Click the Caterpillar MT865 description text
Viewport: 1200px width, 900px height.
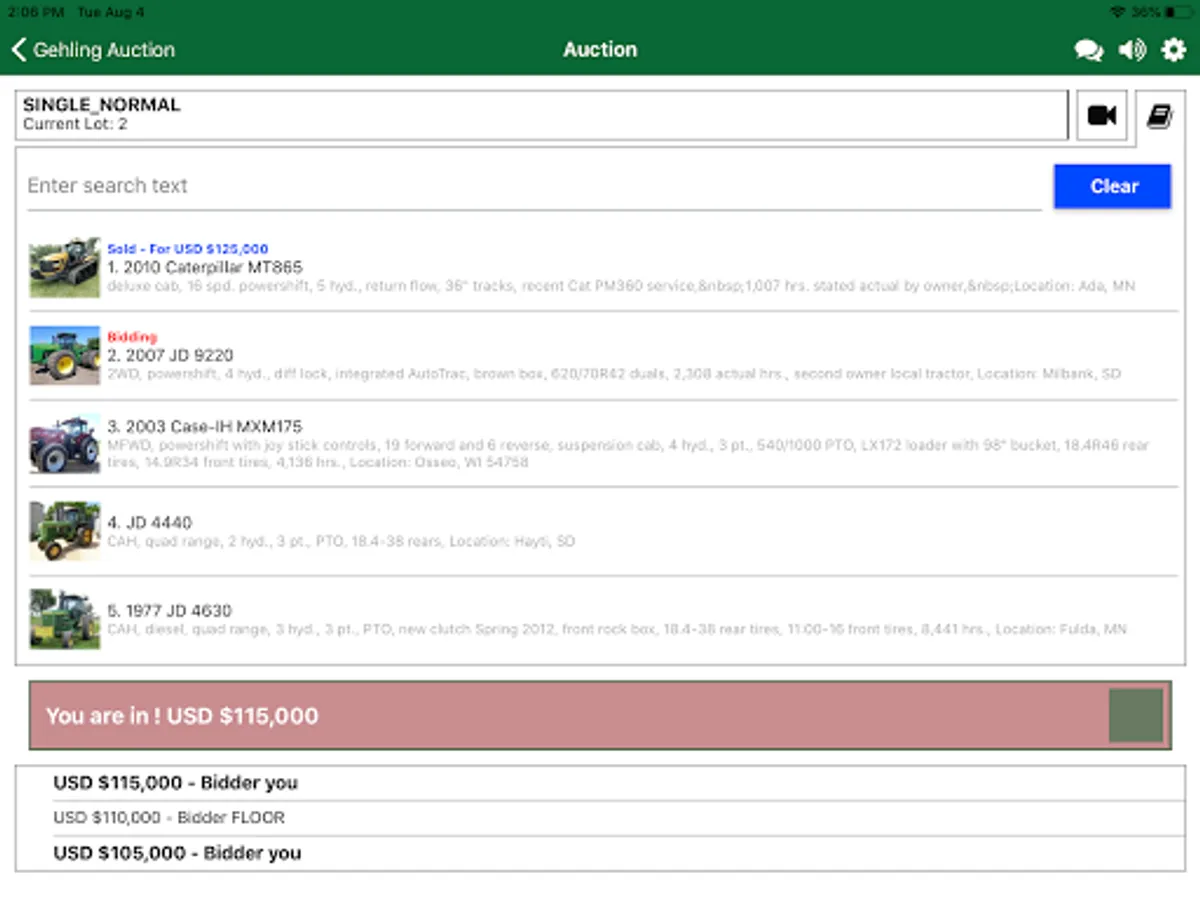(x=621, y=286)
